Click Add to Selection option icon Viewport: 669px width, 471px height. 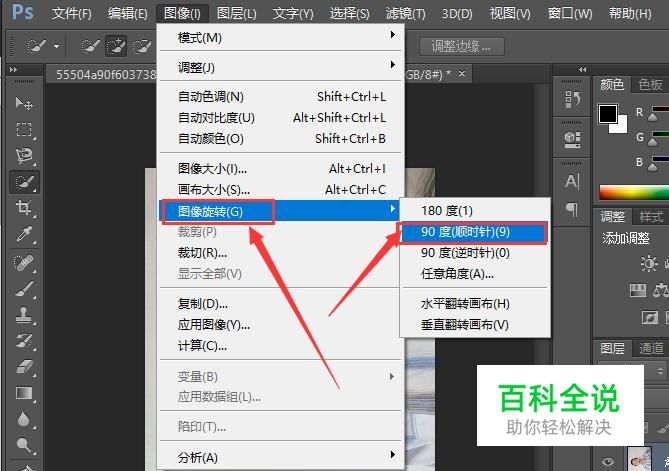click(116, 46)
